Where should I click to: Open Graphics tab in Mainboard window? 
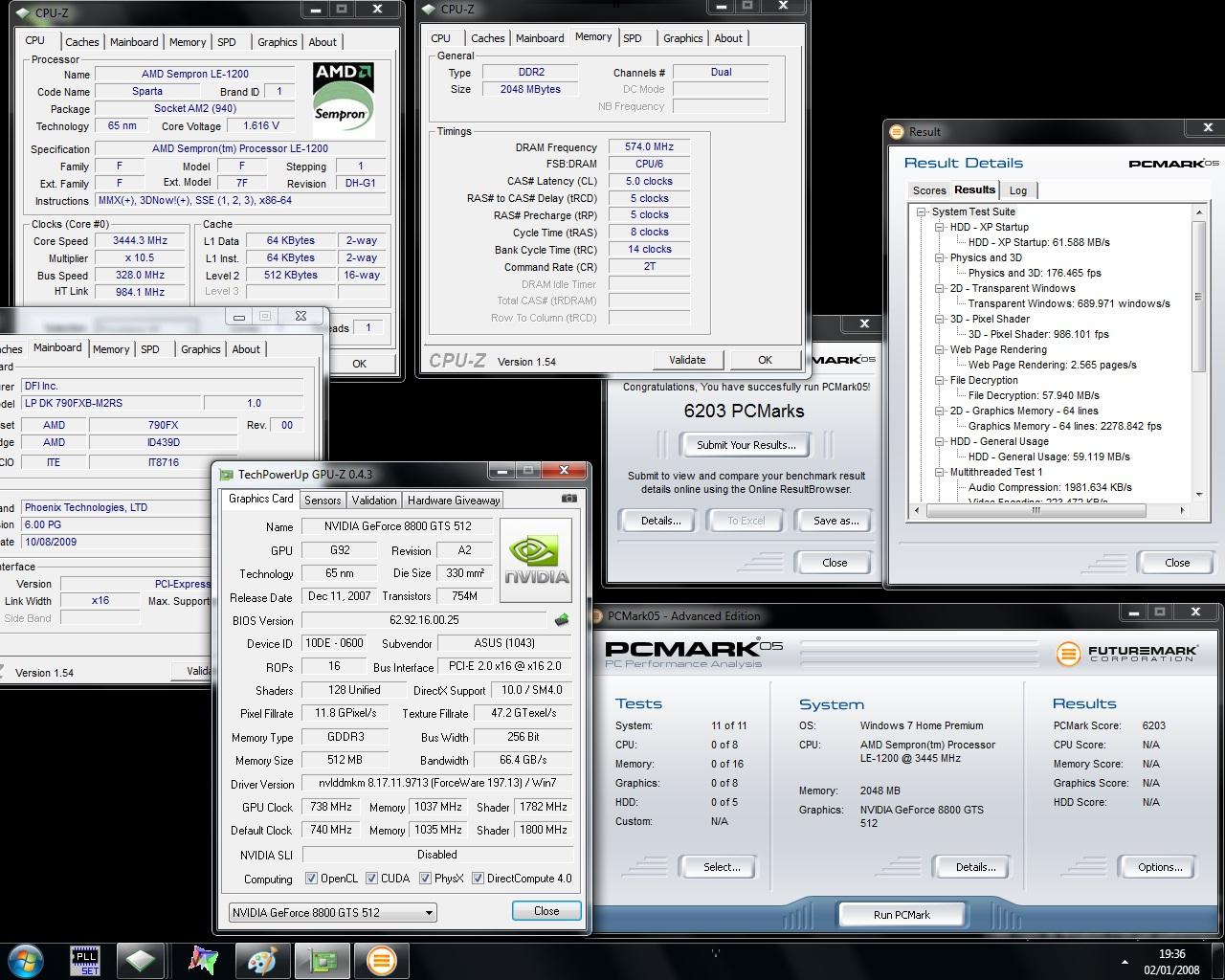coord(201,349)
